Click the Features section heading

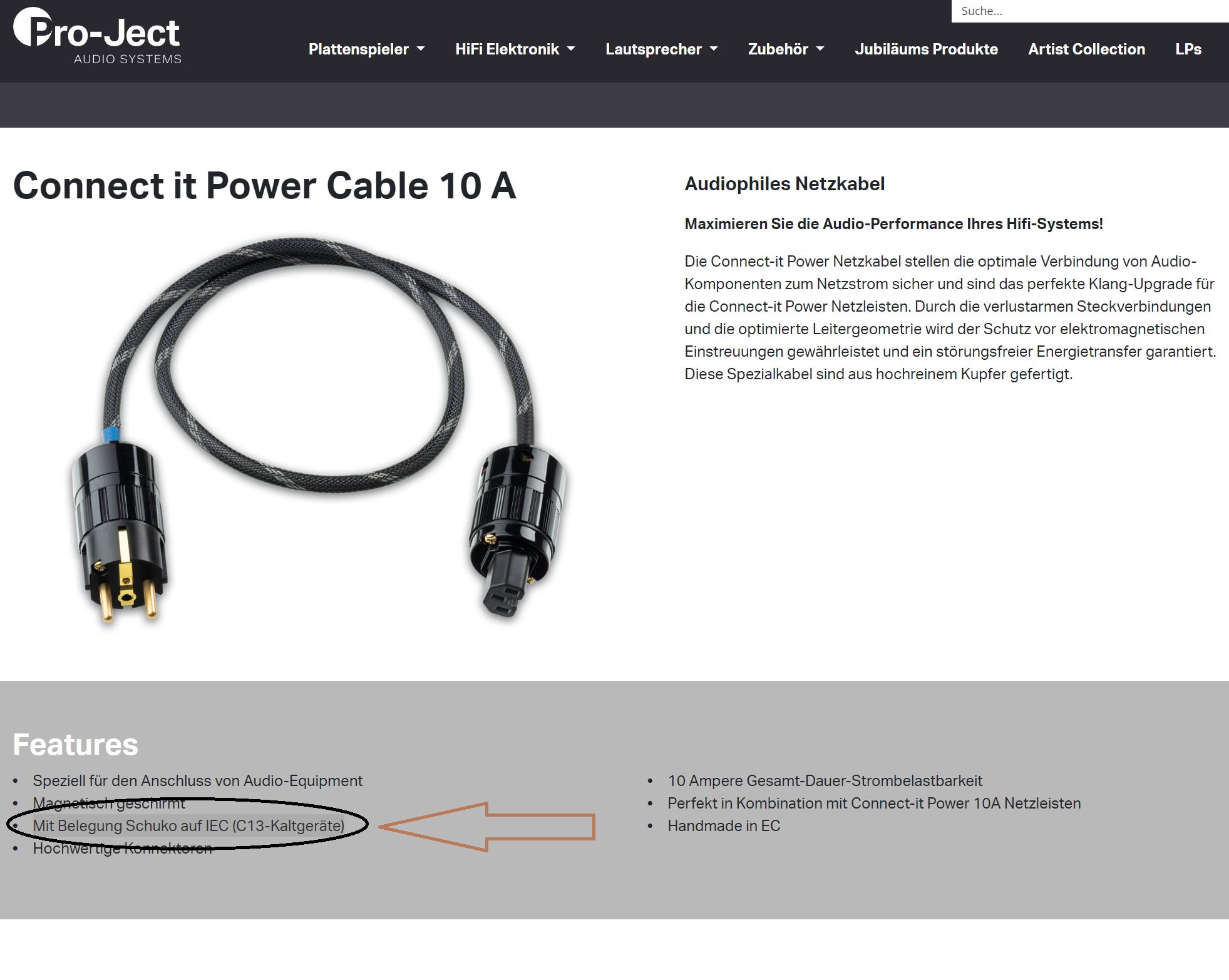tap(75, 745)
